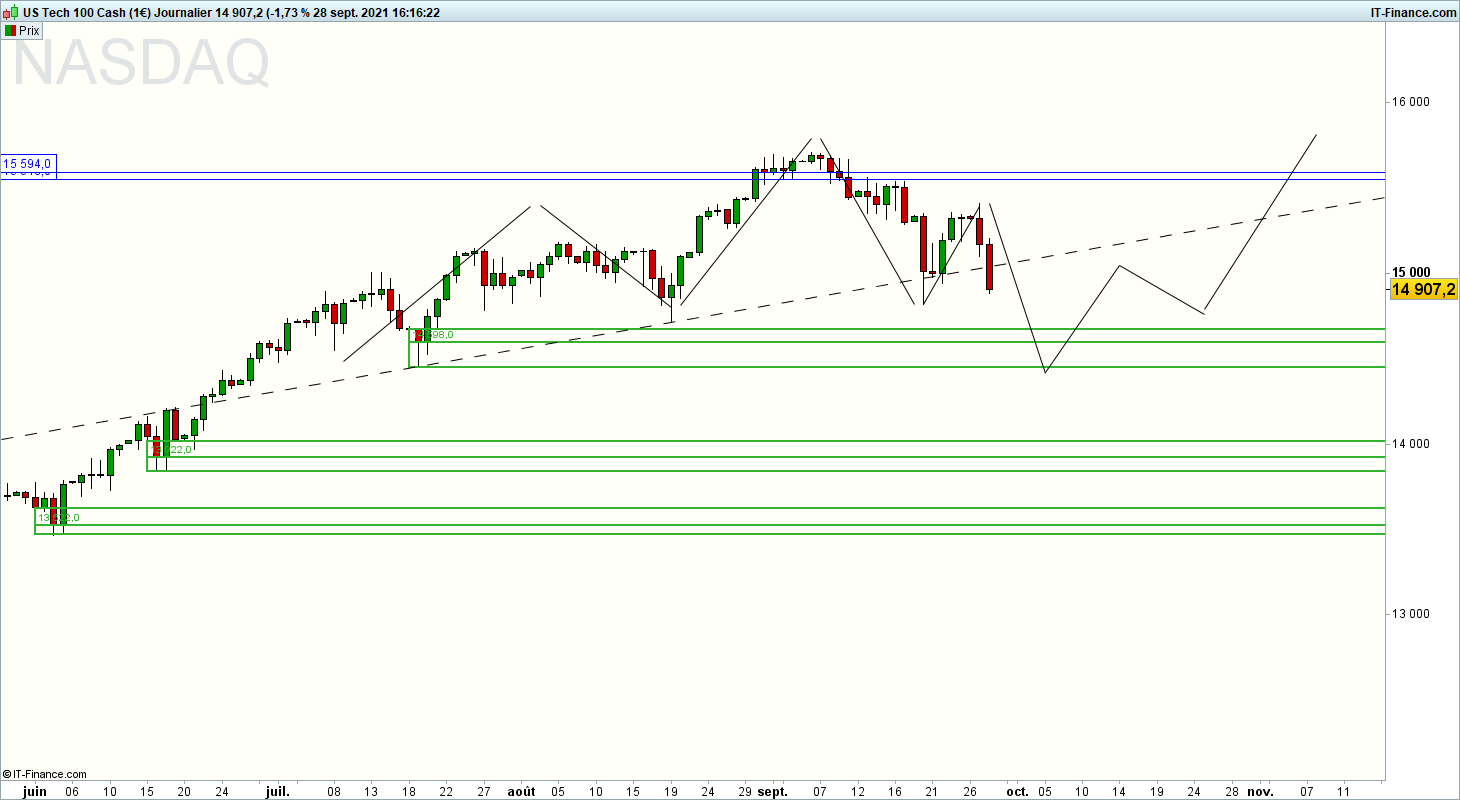This screenshot has width=1460, height=800.
Task: Select the 'nov.' marker on time axis
Action: 1261,790
